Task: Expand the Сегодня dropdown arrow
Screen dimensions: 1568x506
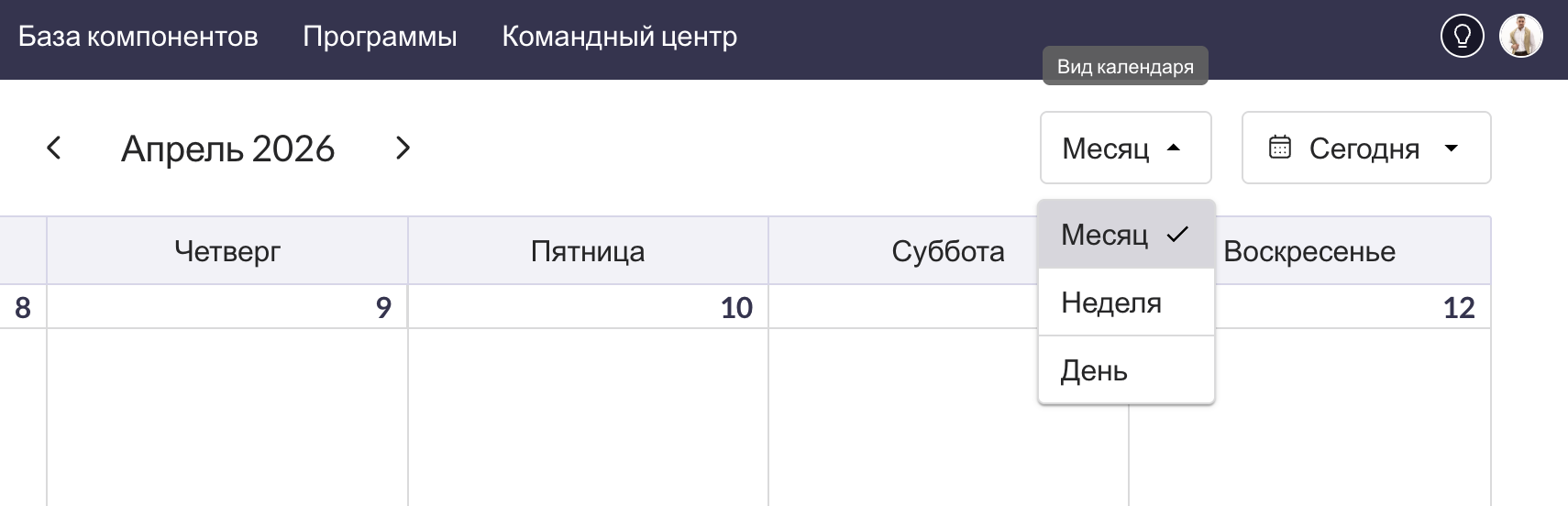Action: pyautogui.click(x=1451, y=148)
